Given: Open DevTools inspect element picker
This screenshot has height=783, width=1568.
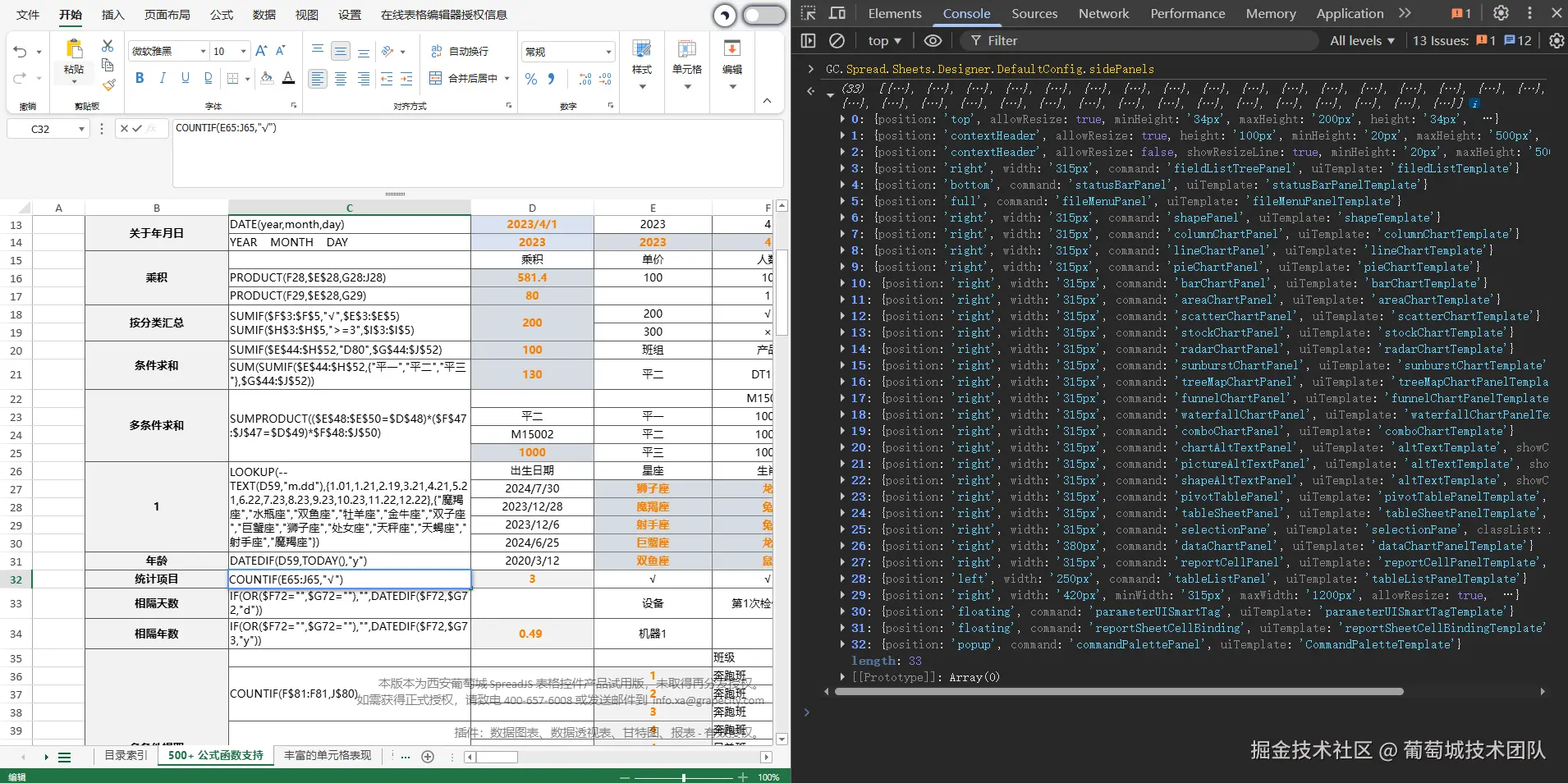Looking at the screenshot, I should [809, 13].
